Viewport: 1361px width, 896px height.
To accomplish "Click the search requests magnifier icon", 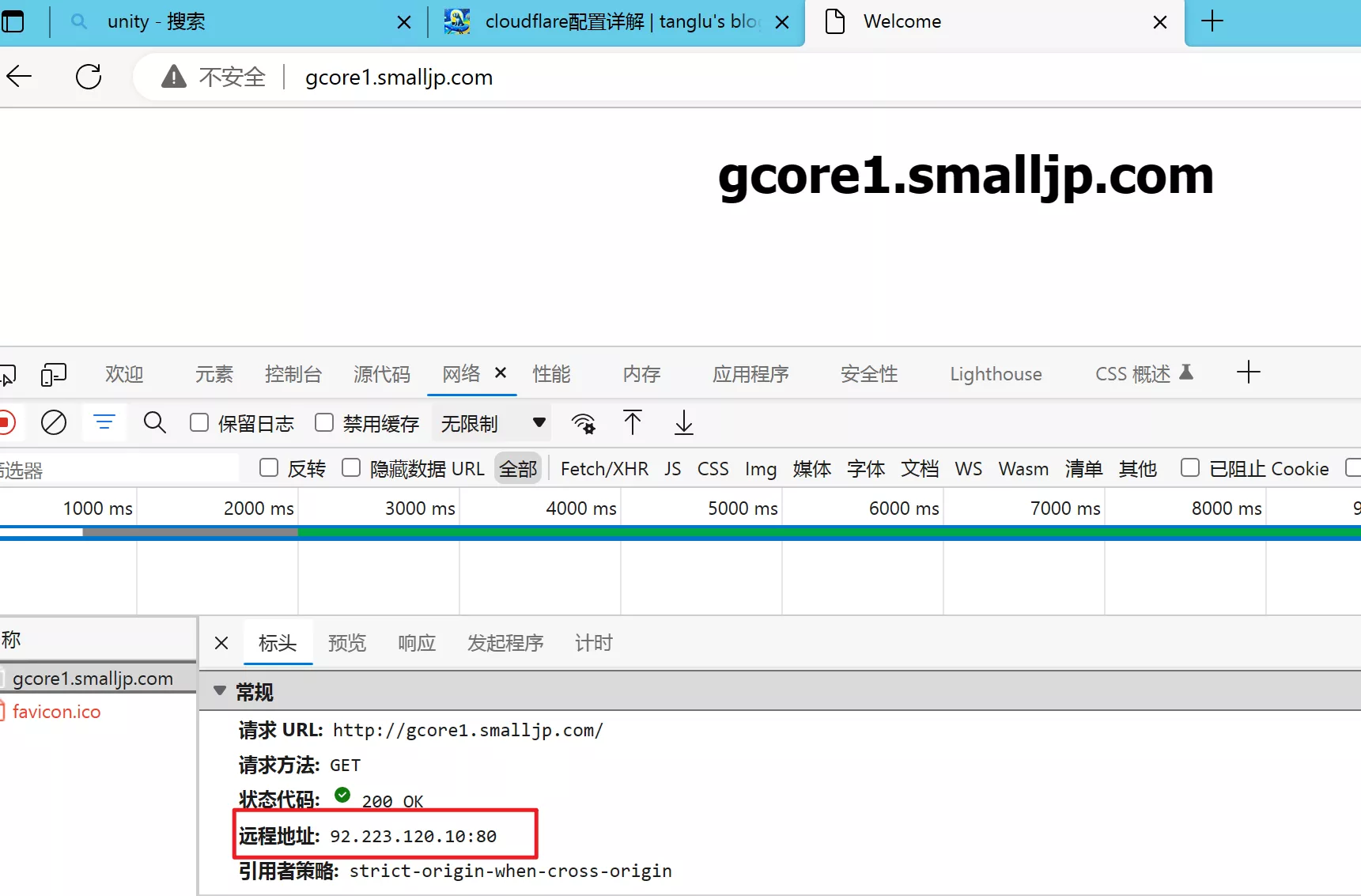I will [x=154, y=422].
